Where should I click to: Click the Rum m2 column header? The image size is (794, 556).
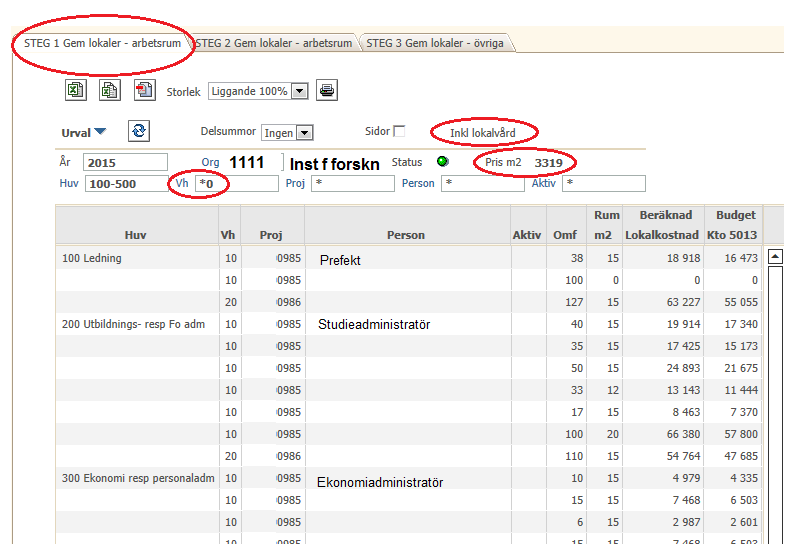[x=604, y=225]
